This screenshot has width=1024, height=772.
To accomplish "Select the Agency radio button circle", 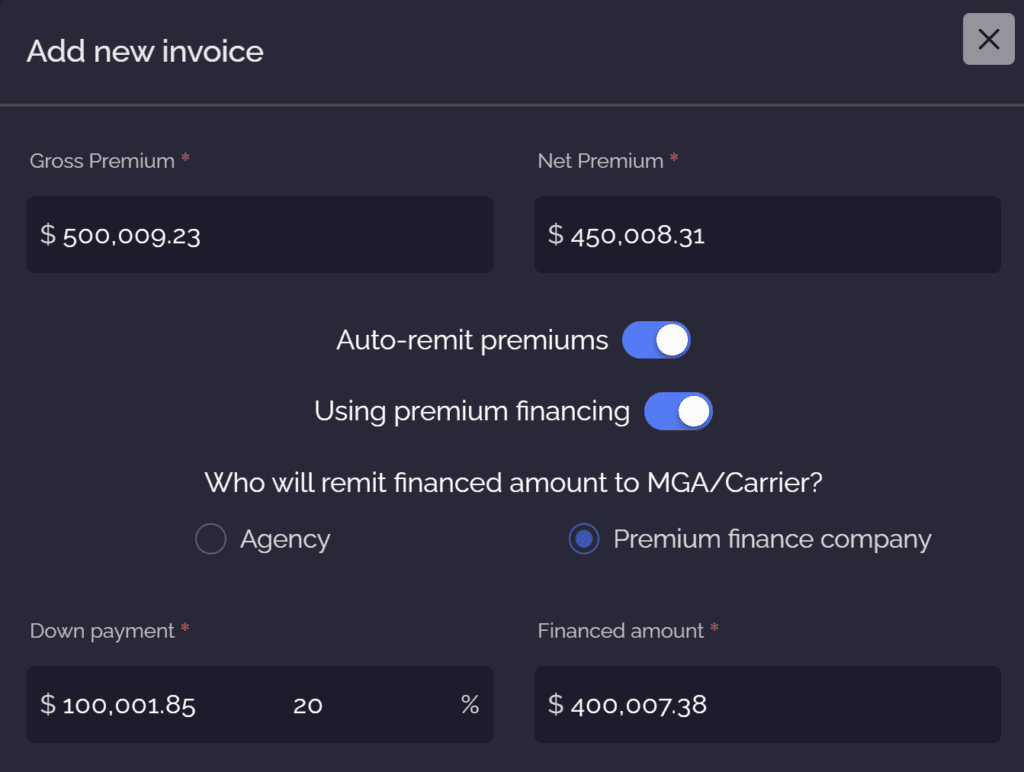I will (211, 540).
